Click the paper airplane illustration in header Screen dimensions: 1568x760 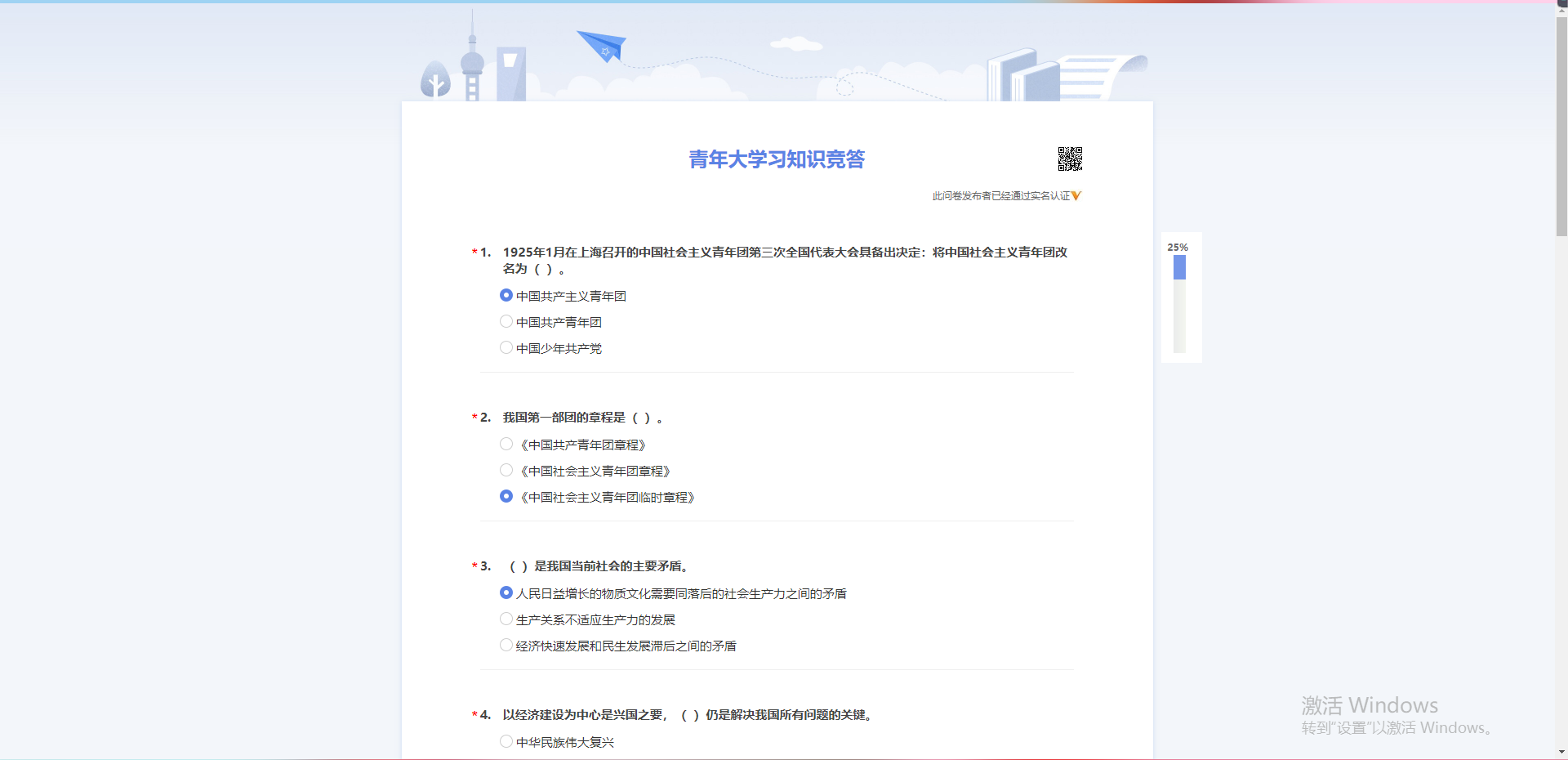(603, 46)
